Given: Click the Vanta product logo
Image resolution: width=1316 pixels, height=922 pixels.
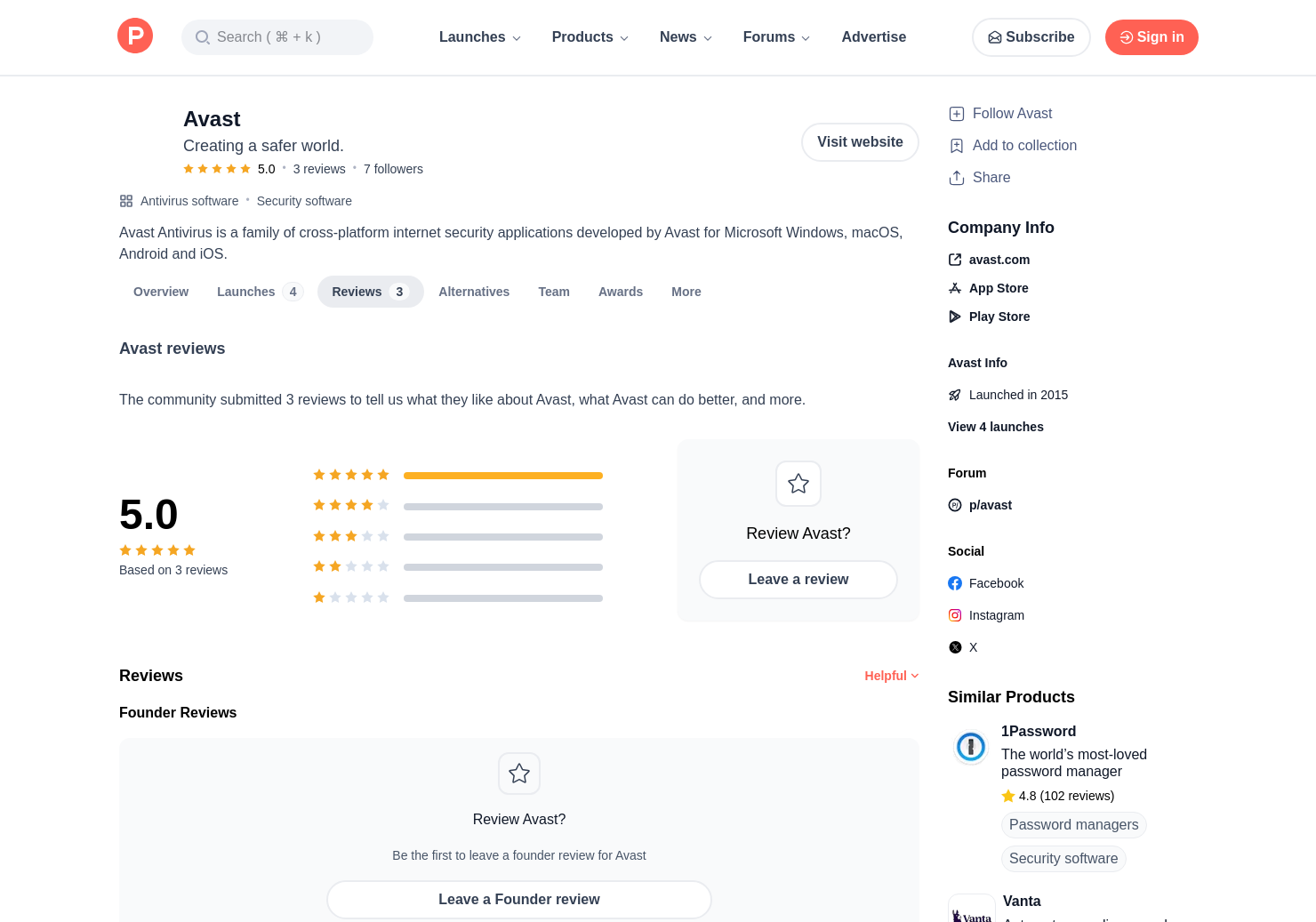Looking at the screenshot, I should (972, 910).
